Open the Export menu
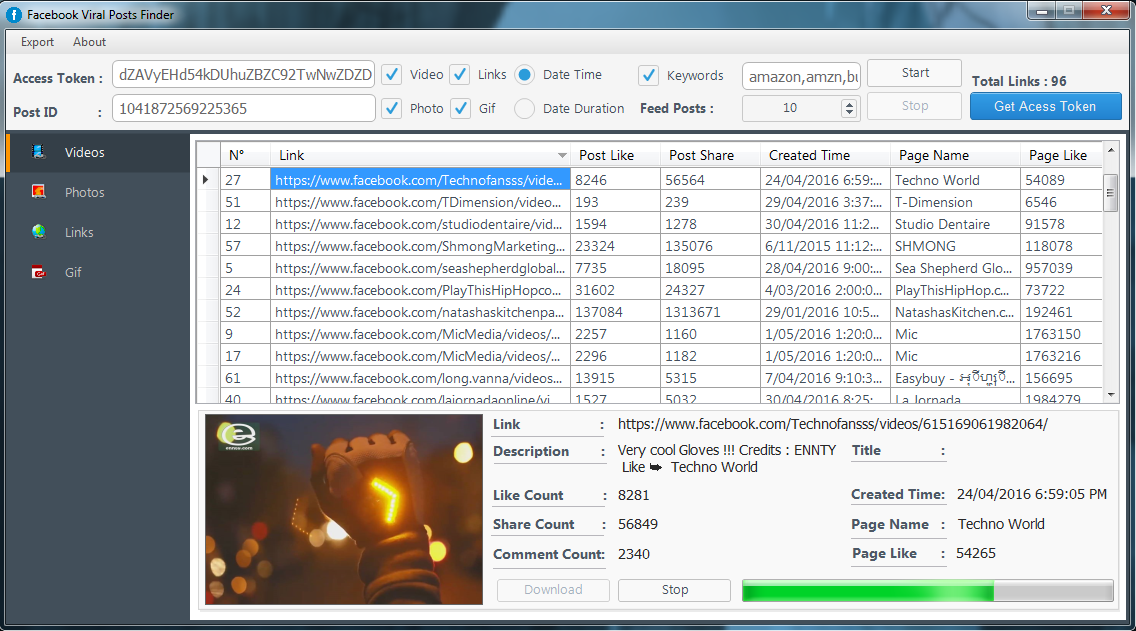Viewport: 1136px width, 631px height. tap(37, 42)
